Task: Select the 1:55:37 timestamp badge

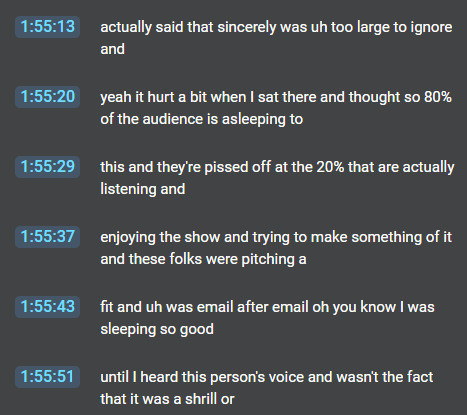Action: [x=47, y=237]
